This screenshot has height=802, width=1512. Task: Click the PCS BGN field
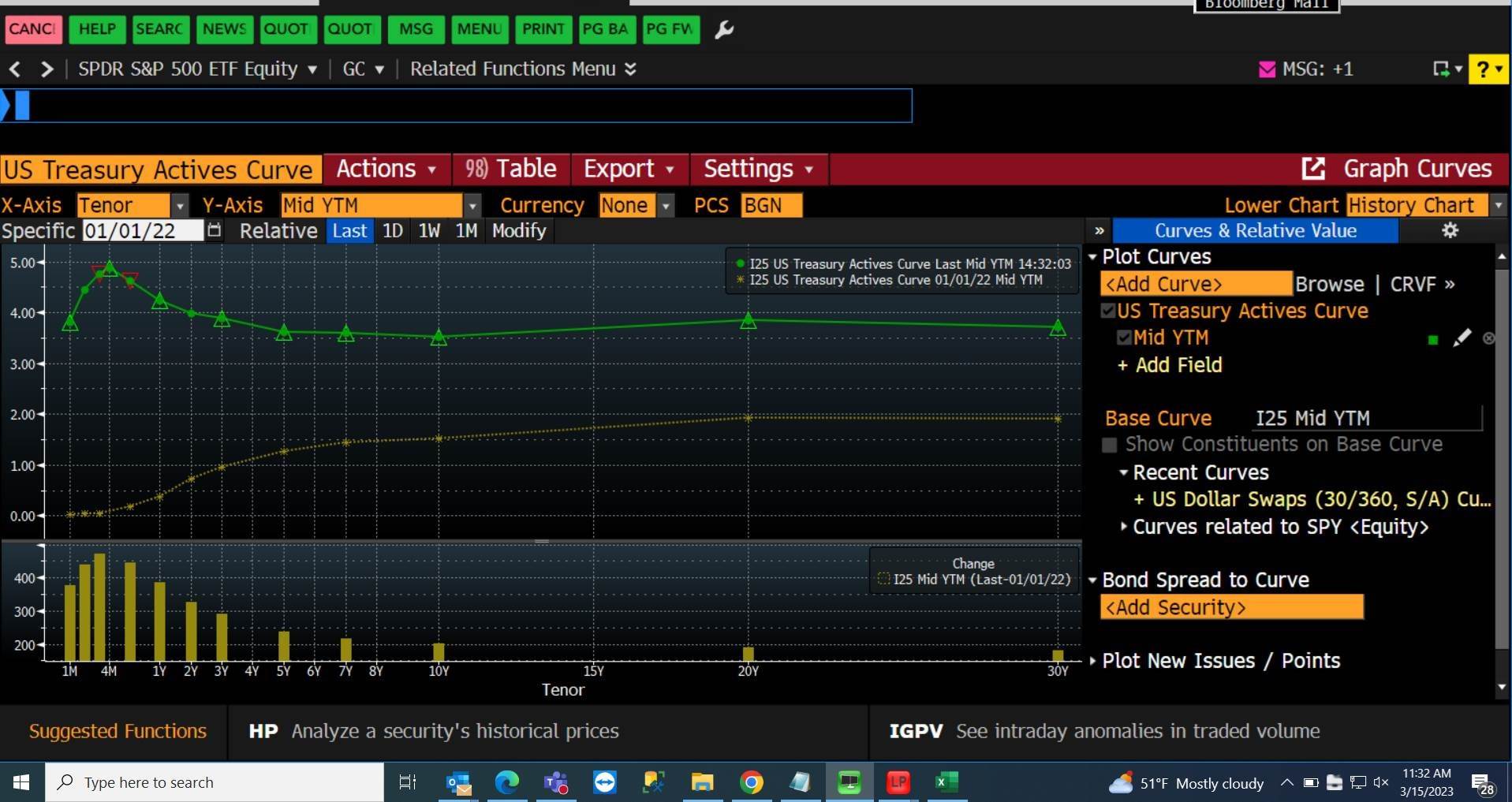click(771, 206)
